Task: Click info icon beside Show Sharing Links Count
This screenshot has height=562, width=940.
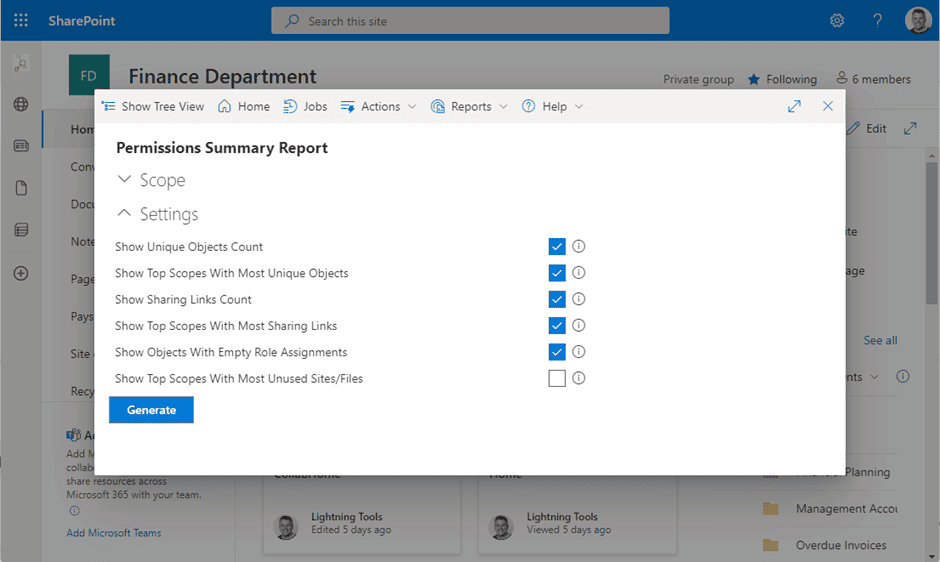Action: 578,299
